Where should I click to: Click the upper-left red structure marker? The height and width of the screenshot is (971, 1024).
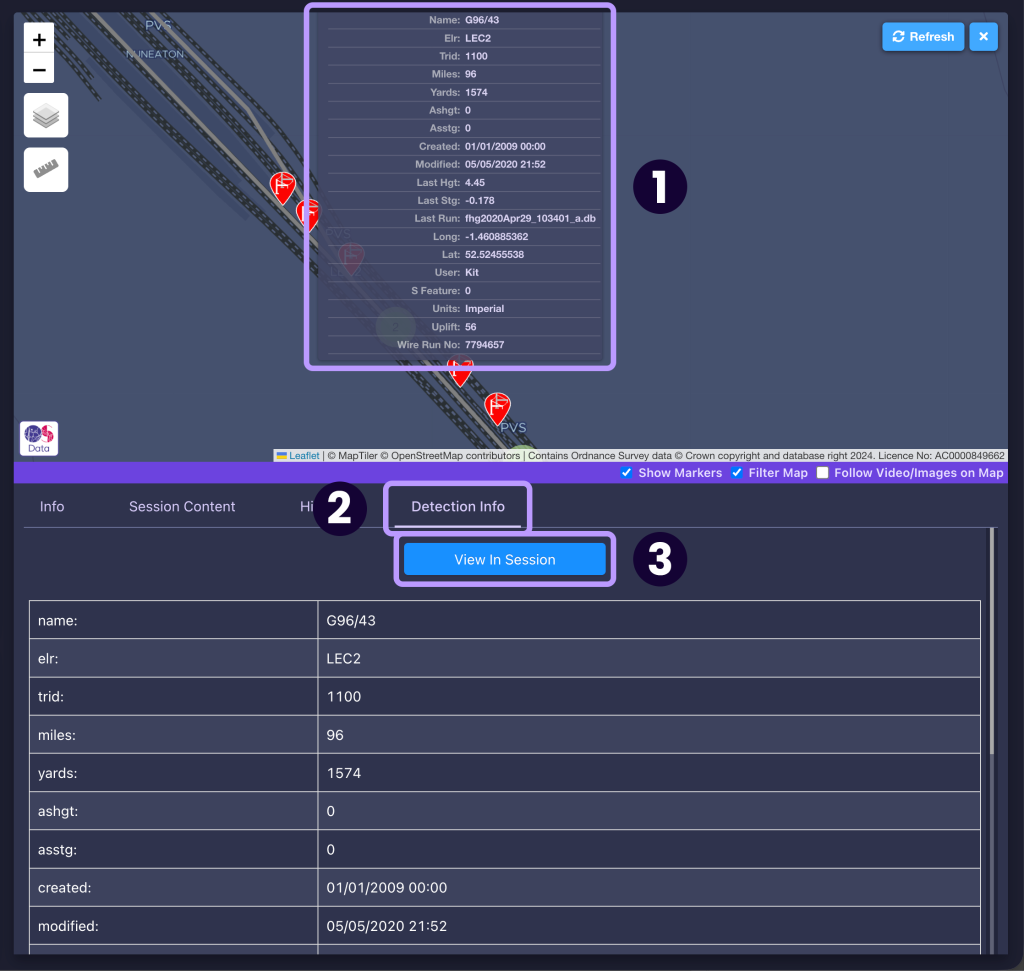coord(283,188)
